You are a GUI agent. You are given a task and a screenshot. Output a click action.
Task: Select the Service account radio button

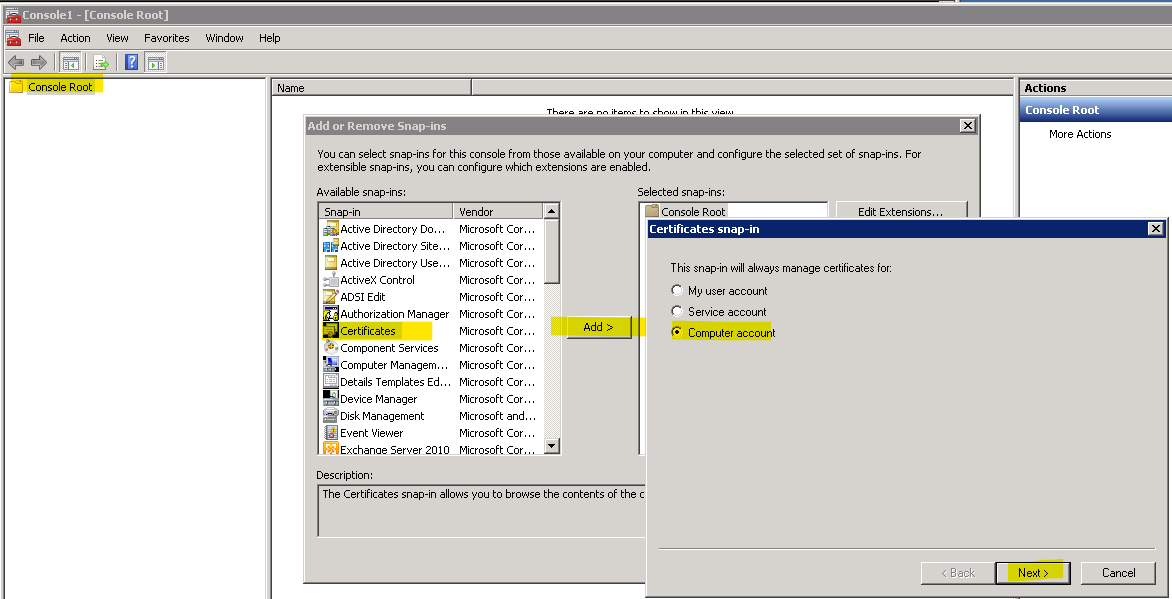677,312
